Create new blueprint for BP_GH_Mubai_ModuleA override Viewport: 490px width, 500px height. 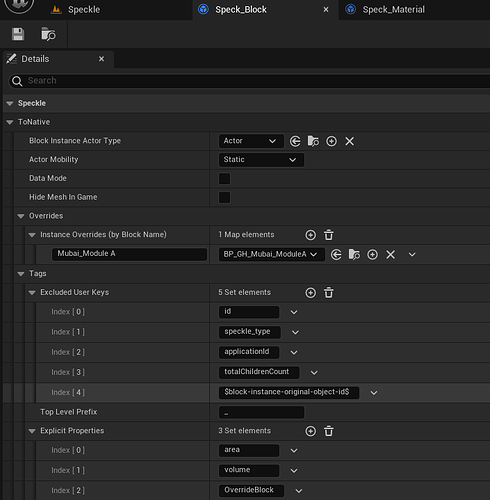pos(372,255)
